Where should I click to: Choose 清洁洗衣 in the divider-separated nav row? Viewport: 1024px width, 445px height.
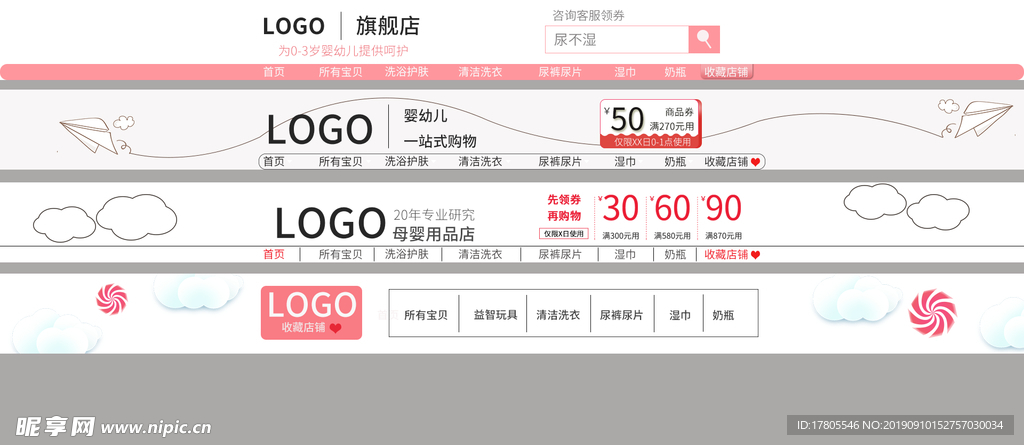click(480, 254)
